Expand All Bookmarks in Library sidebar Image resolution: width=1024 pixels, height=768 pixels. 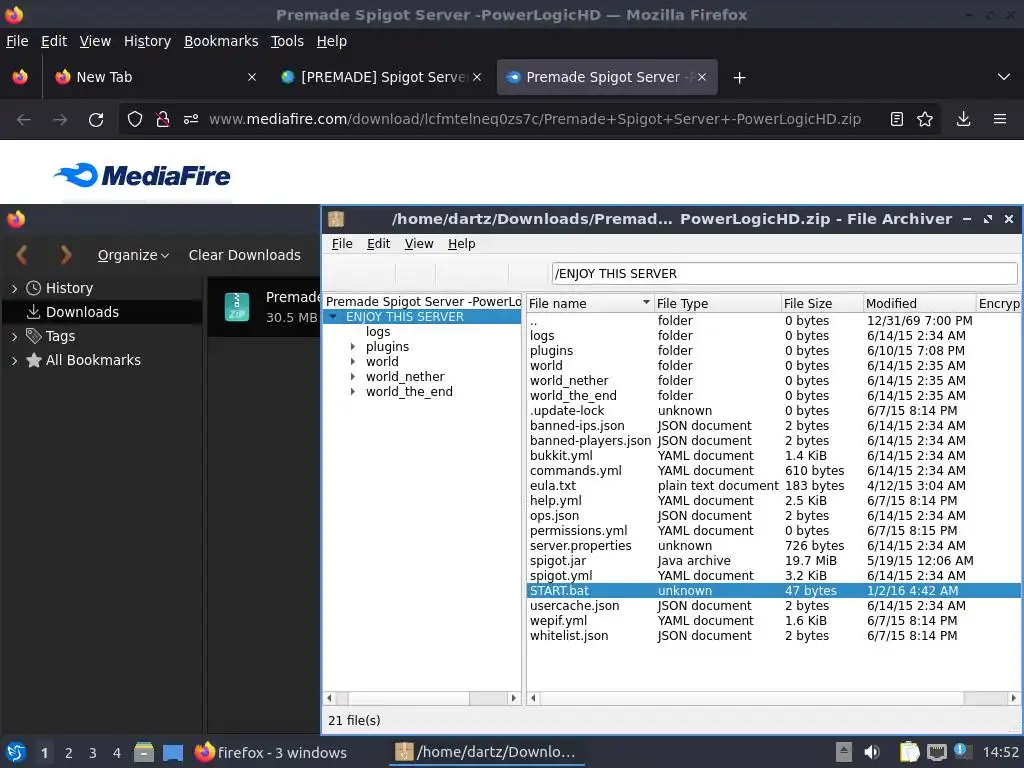pos(14,360)
